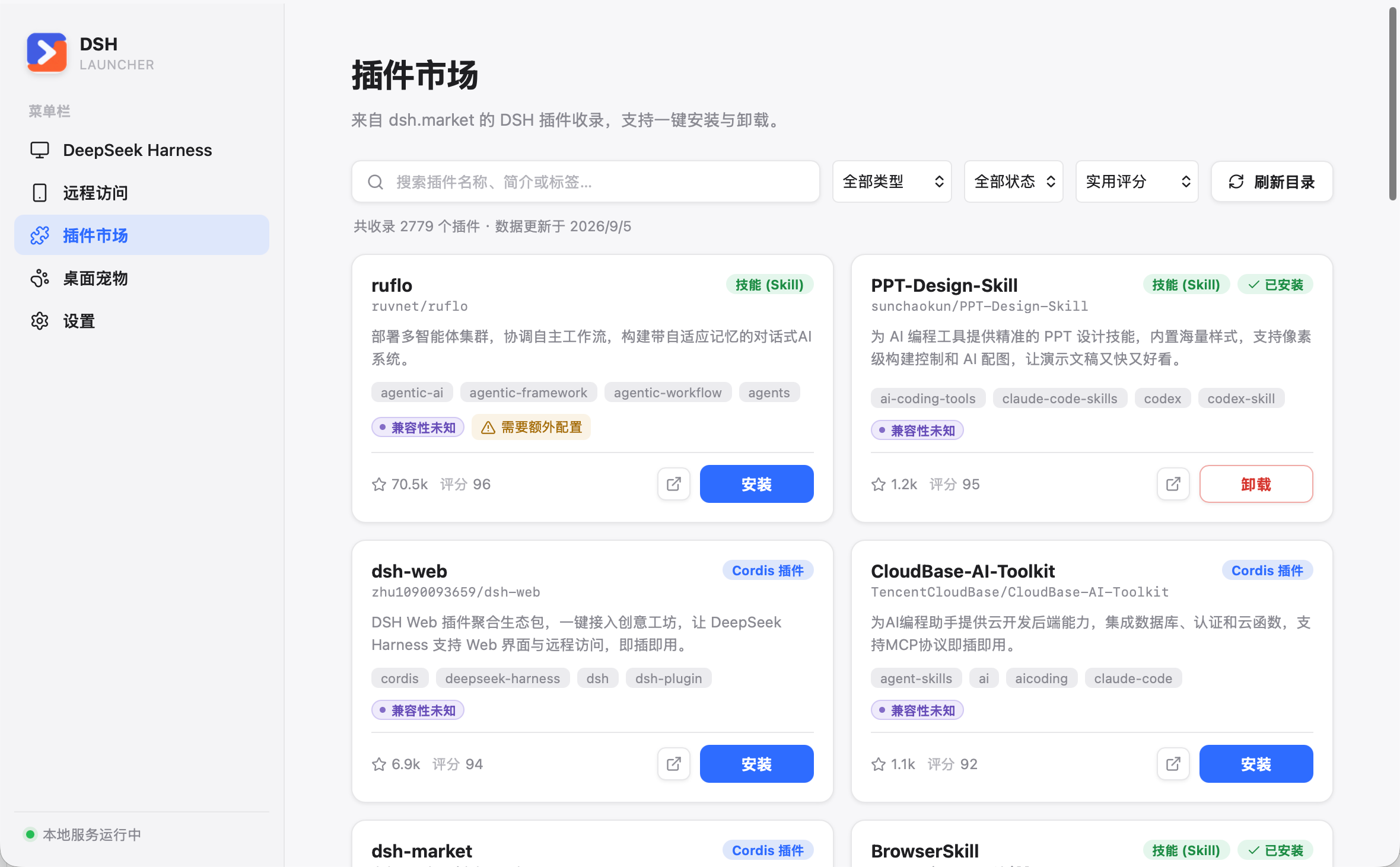Click Cordis 插件 badge on dsh-web card
The width and height of the screenshot is (1400, 867).
pos(768,570)
